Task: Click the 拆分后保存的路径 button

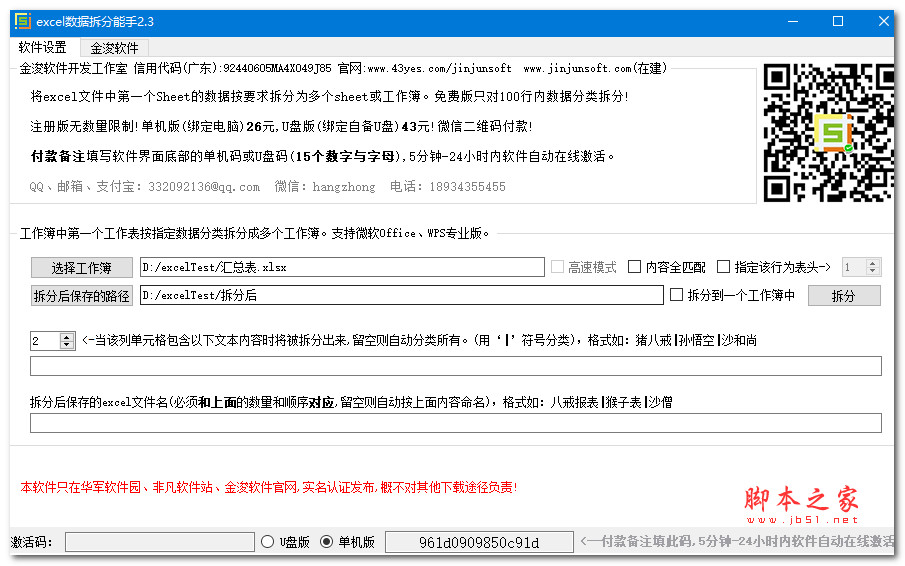Action: coord(81,295)
